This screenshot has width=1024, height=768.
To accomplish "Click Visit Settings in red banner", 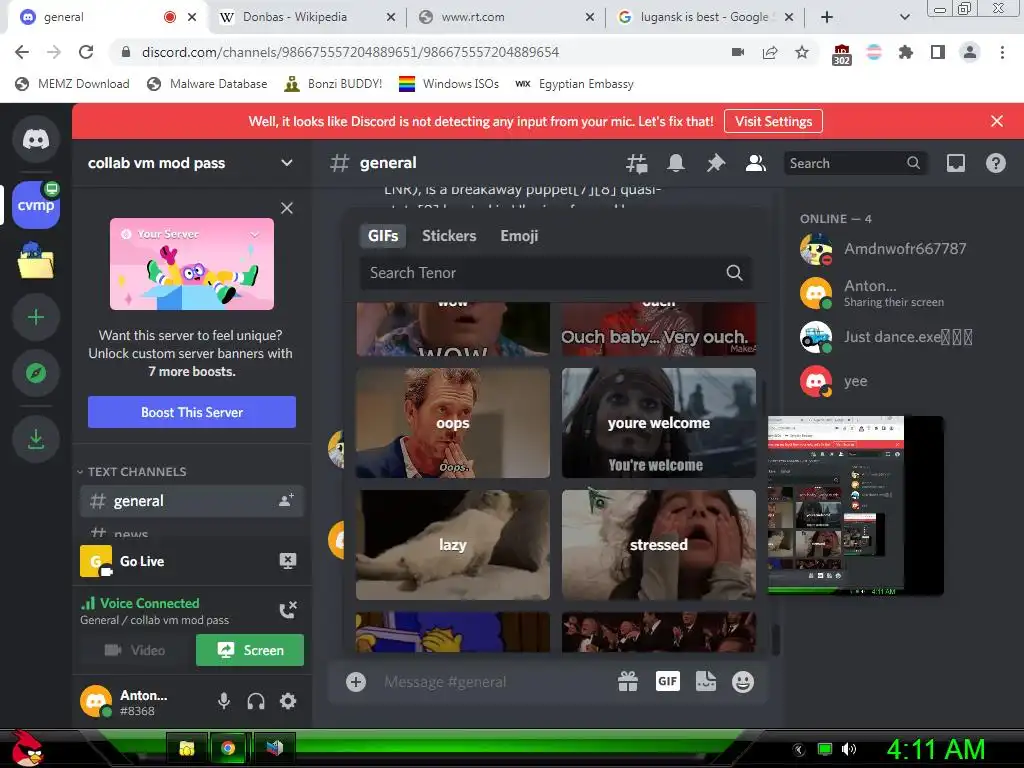I will [x=773, y=121].
